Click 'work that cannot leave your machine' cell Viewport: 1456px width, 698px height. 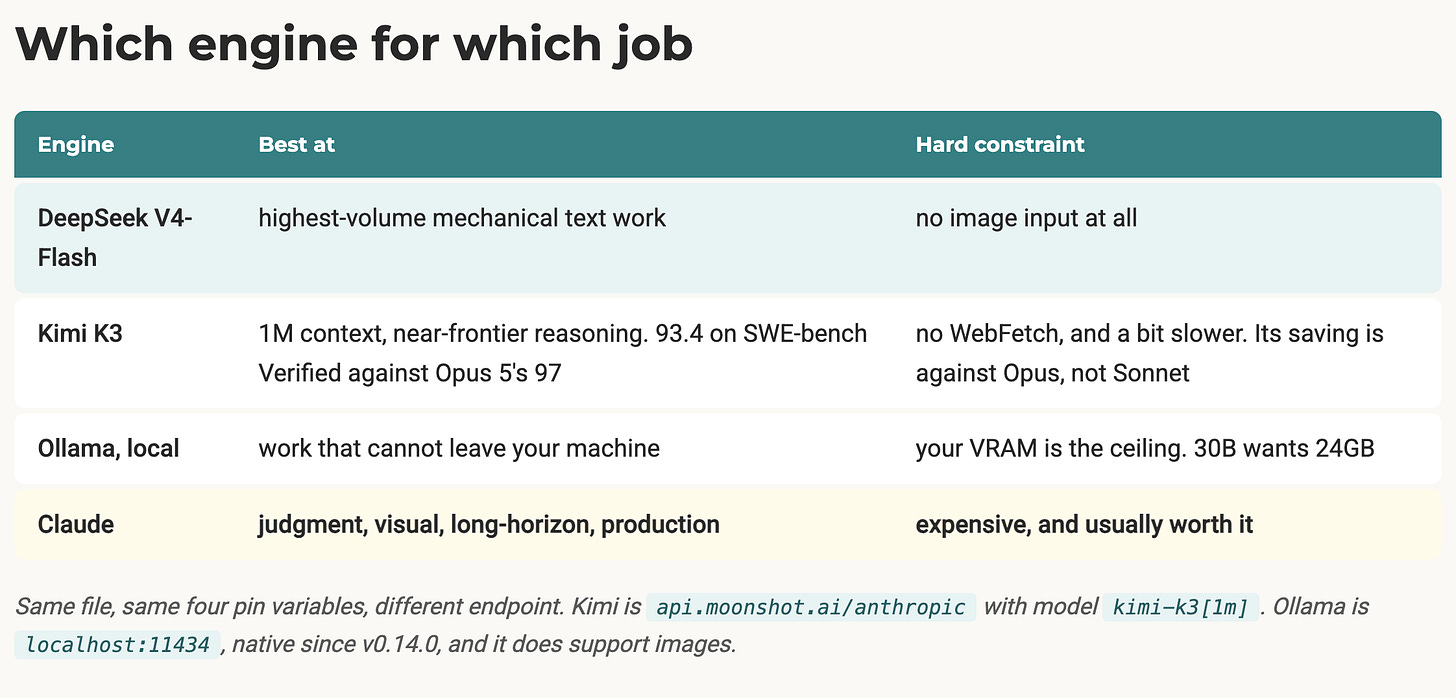coord(459,448)
